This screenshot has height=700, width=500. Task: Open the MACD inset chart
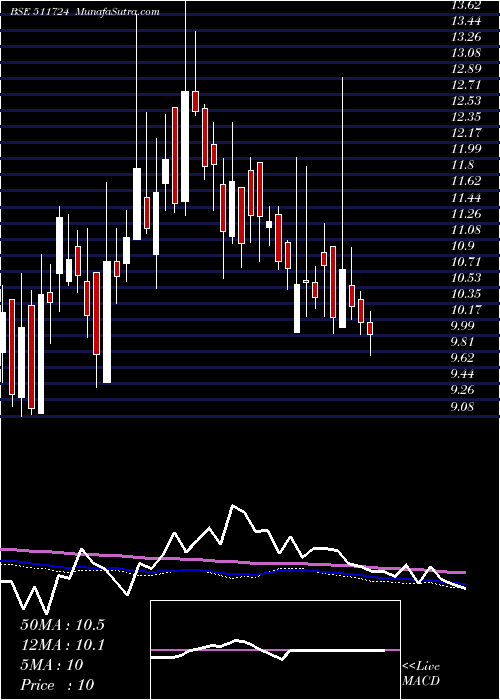275,650
